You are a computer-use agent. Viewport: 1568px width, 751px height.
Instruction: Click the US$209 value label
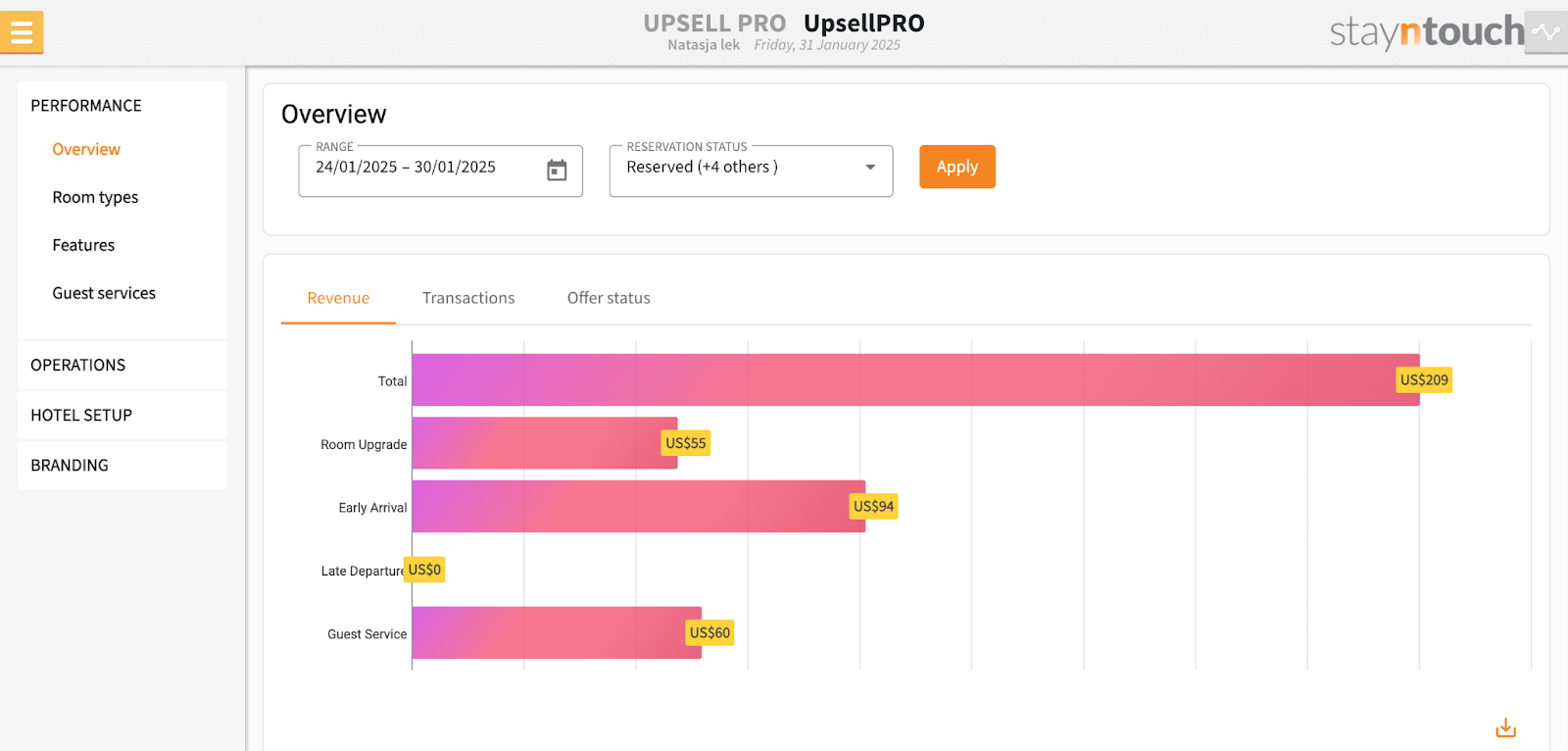(x=1424, y=380)
